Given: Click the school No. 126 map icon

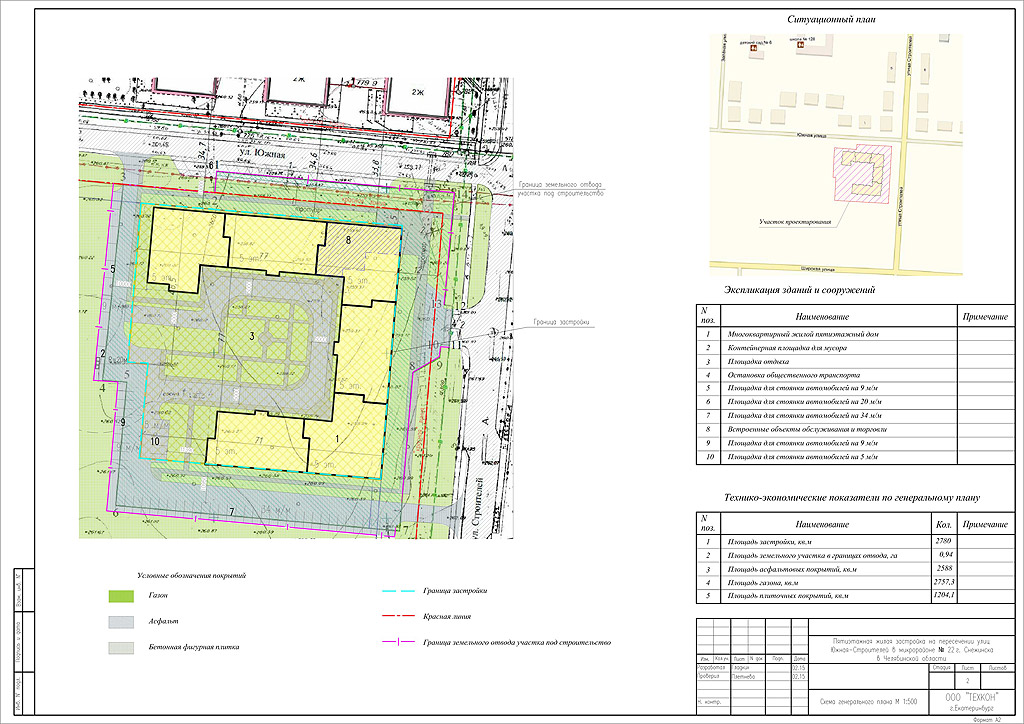Looking at the screenshot, I should 801,47.
